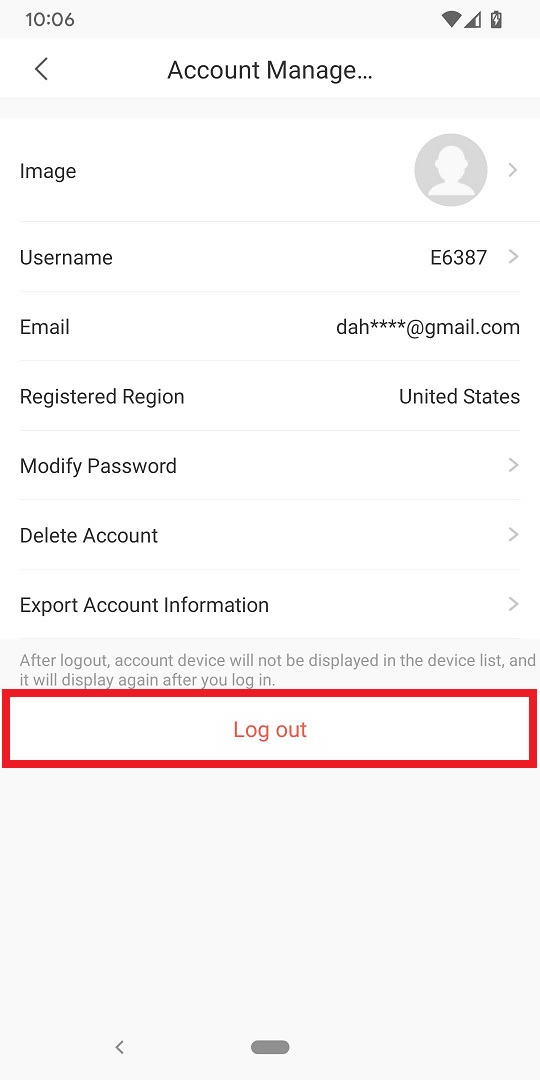Click the Modify Password chevron
The image size is (540, 1080).
(x=513, y=466)
